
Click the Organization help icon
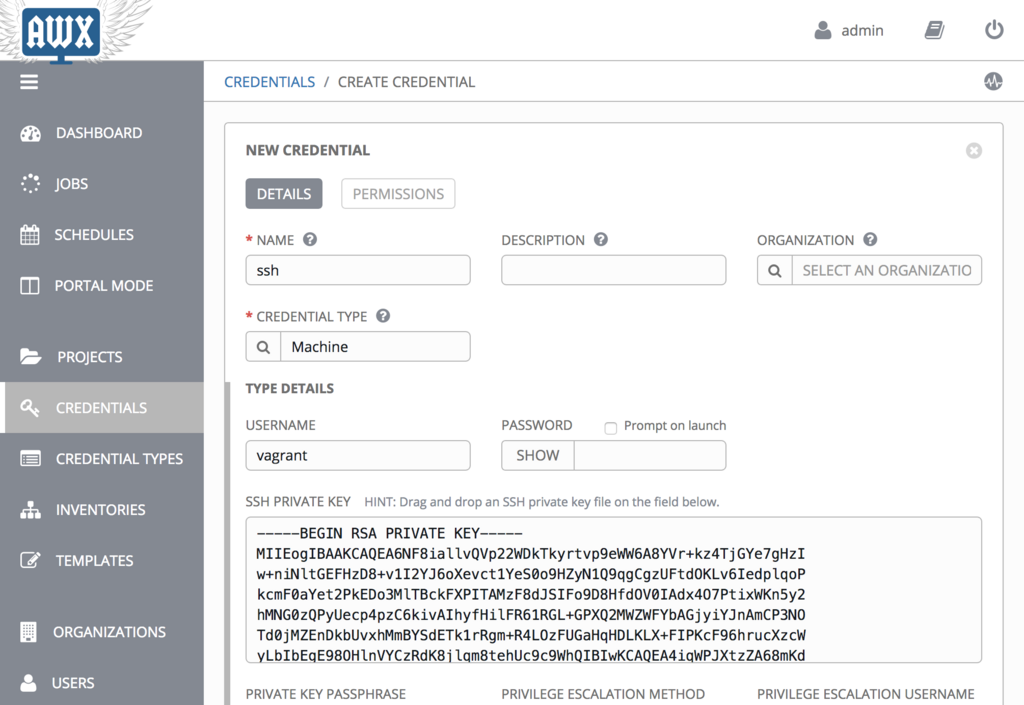coord(870,240)
